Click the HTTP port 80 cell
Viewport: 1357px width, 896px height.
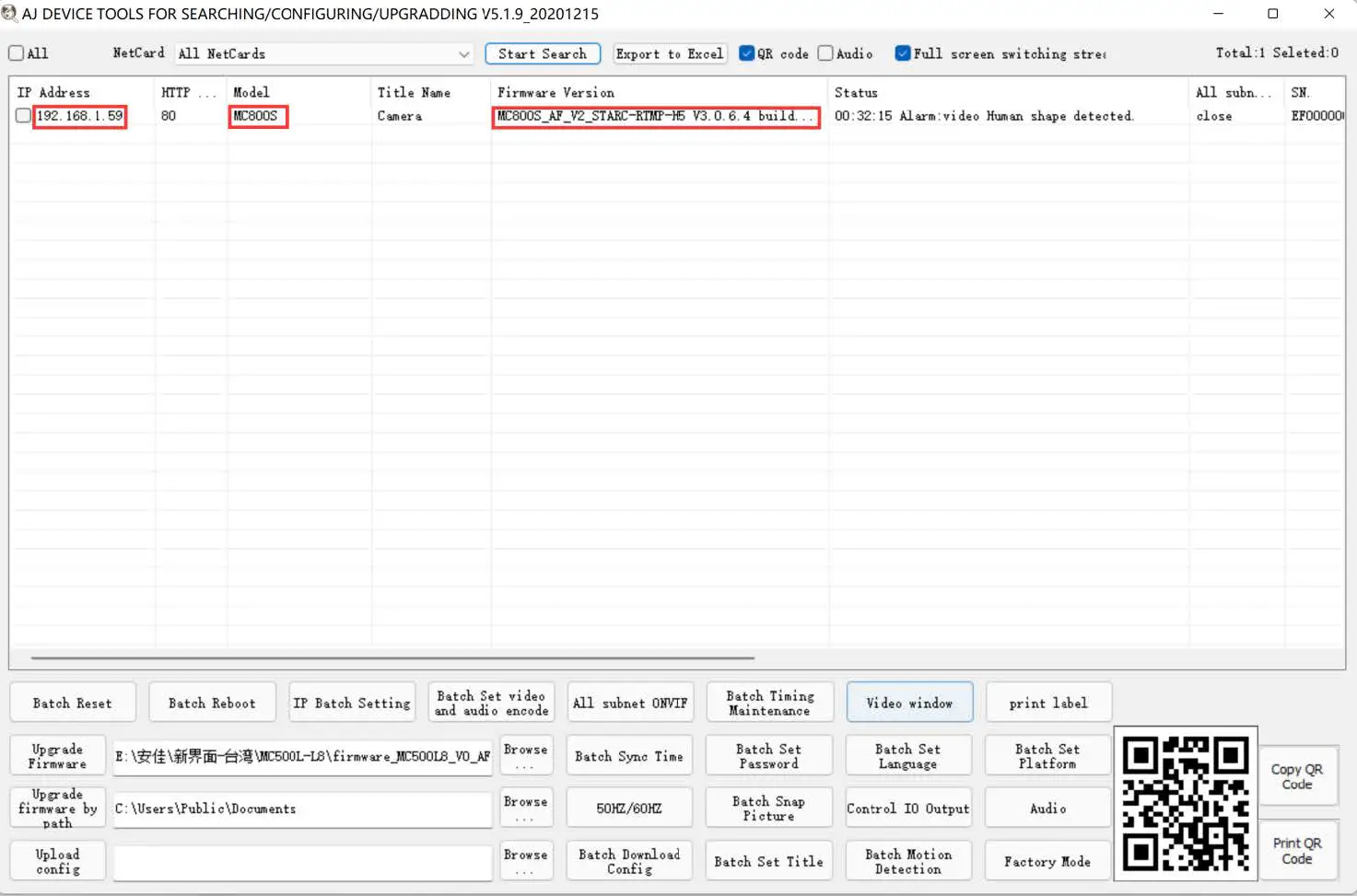click(x=169, y=116)
